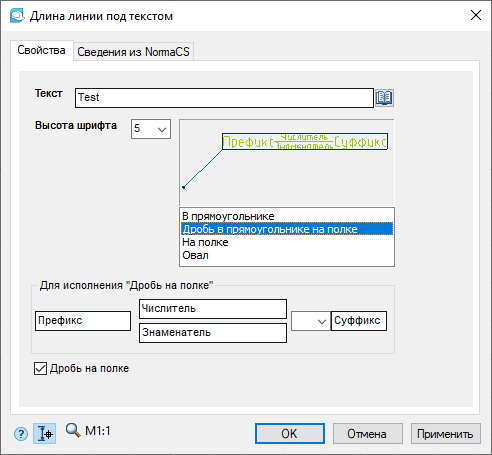The height and width of the screenshot is (455, 492).
Task: Uncheck the "Дробь на полке" checkbox
Action: pos(40,369)
